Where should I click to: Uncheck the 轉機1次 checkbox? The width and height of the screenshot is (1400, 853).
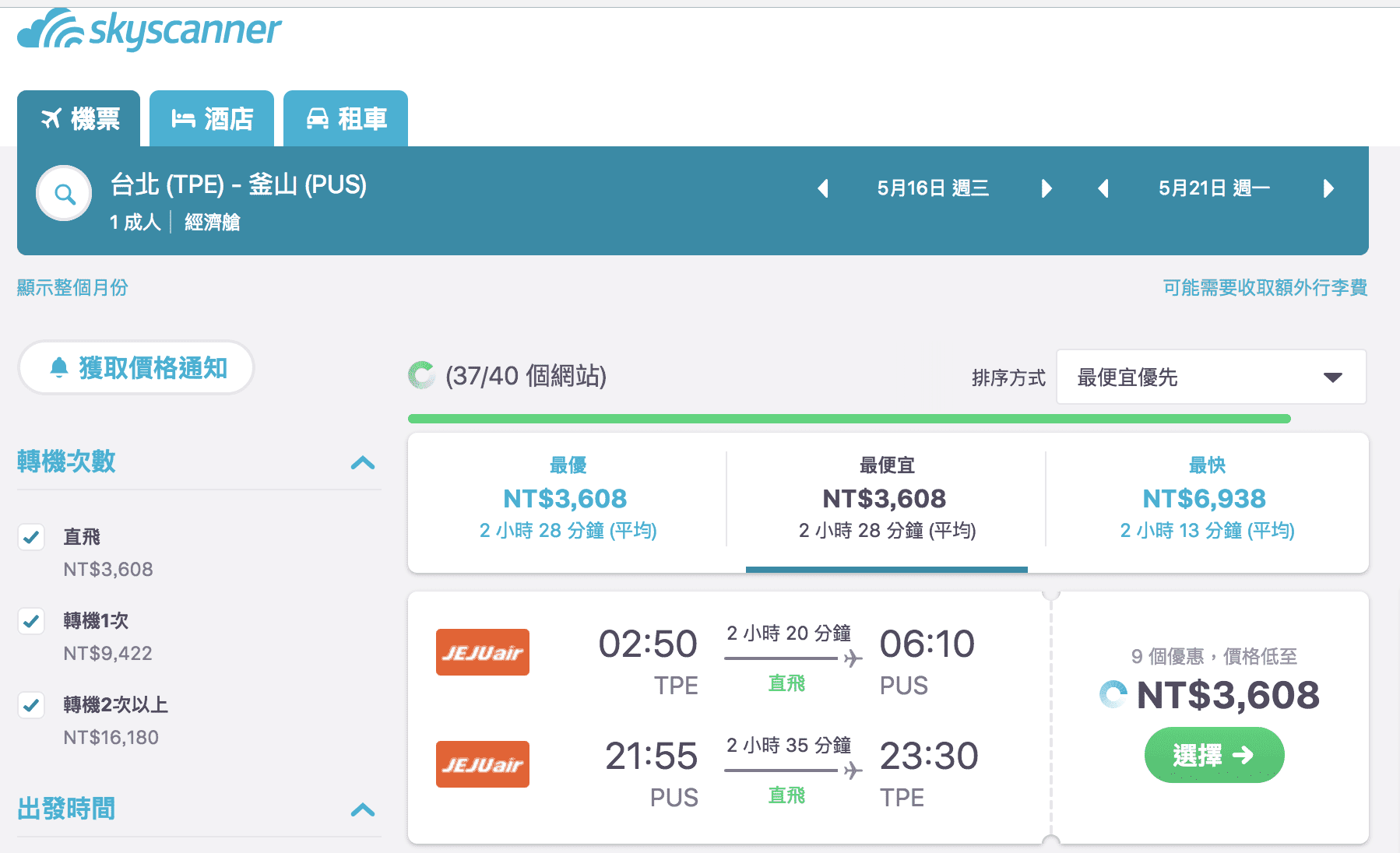point(31,621)
